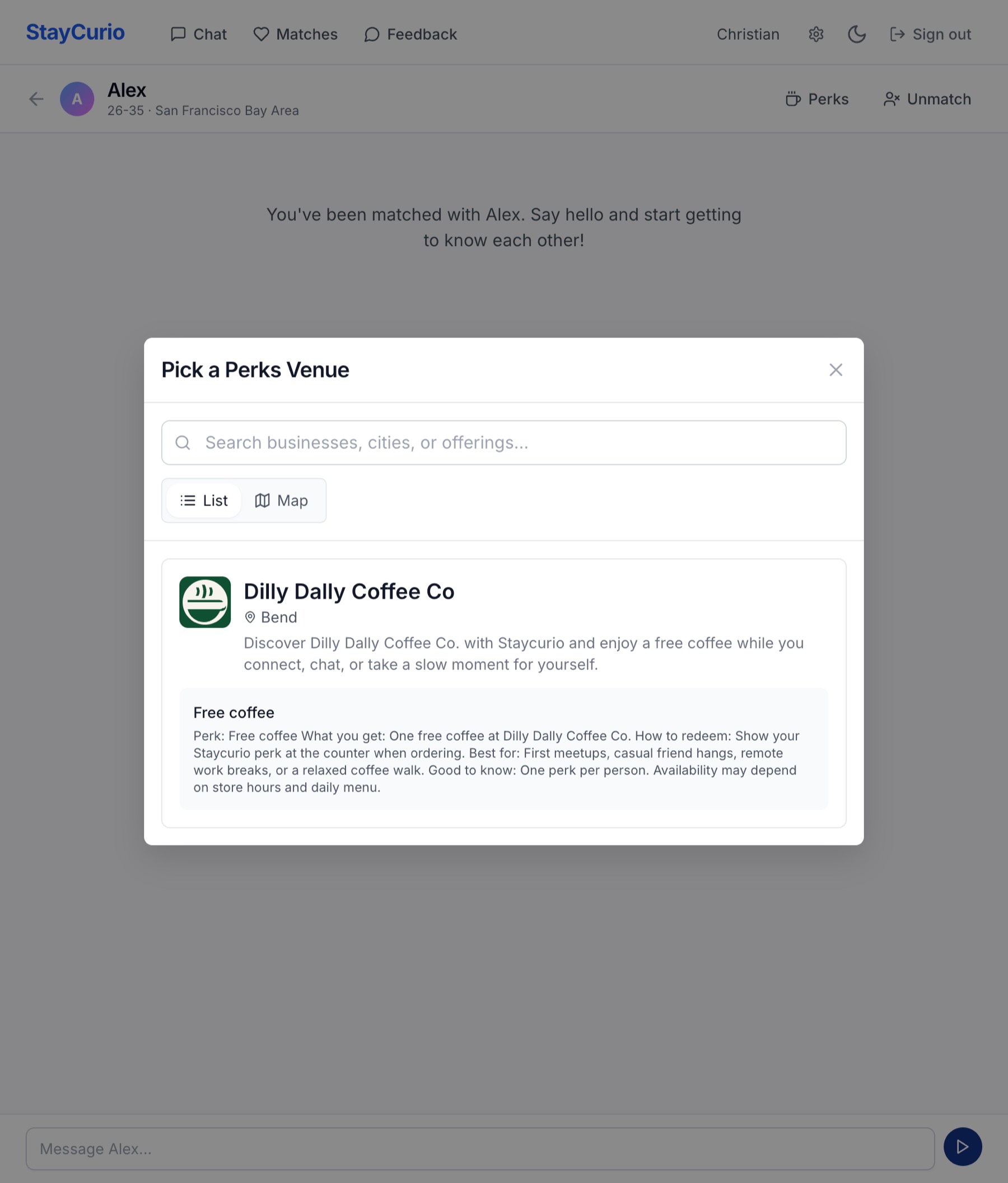Click Sign out
The image size is (1008, 1183).
930,34
